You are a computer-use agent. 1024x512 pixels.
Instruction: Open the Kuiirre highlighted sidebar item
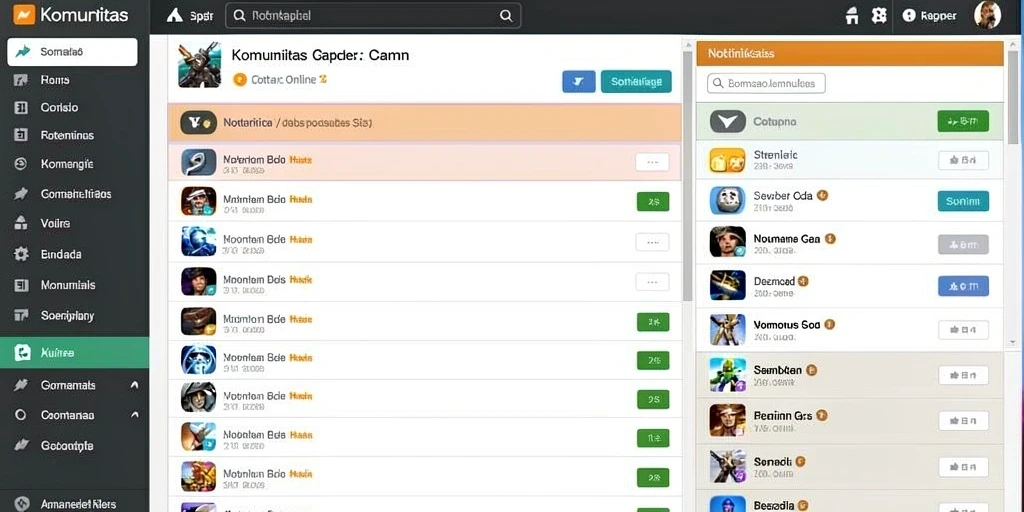[74, 353]
